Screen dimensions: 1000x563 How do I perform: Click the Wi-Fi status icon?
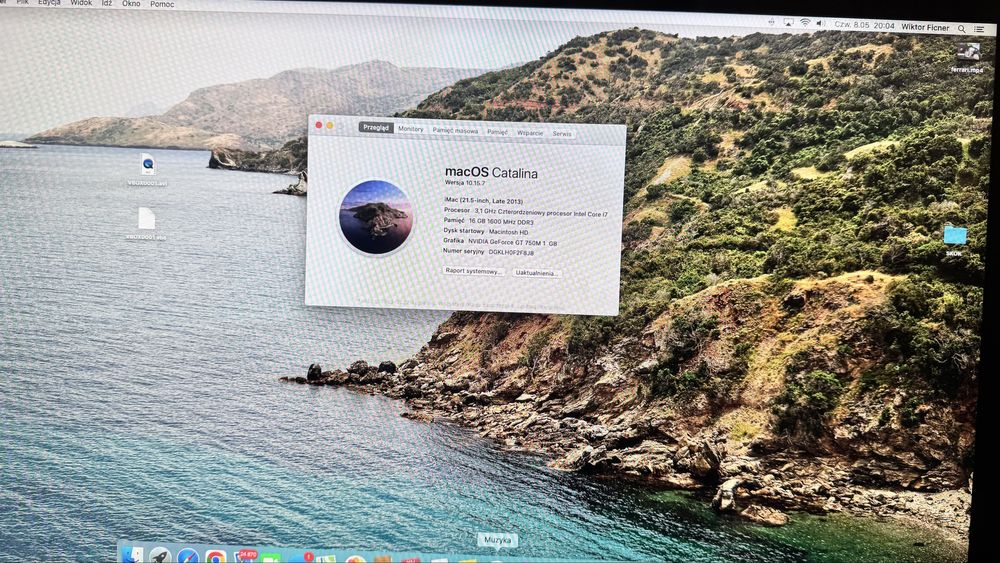(x=805, y=23)
